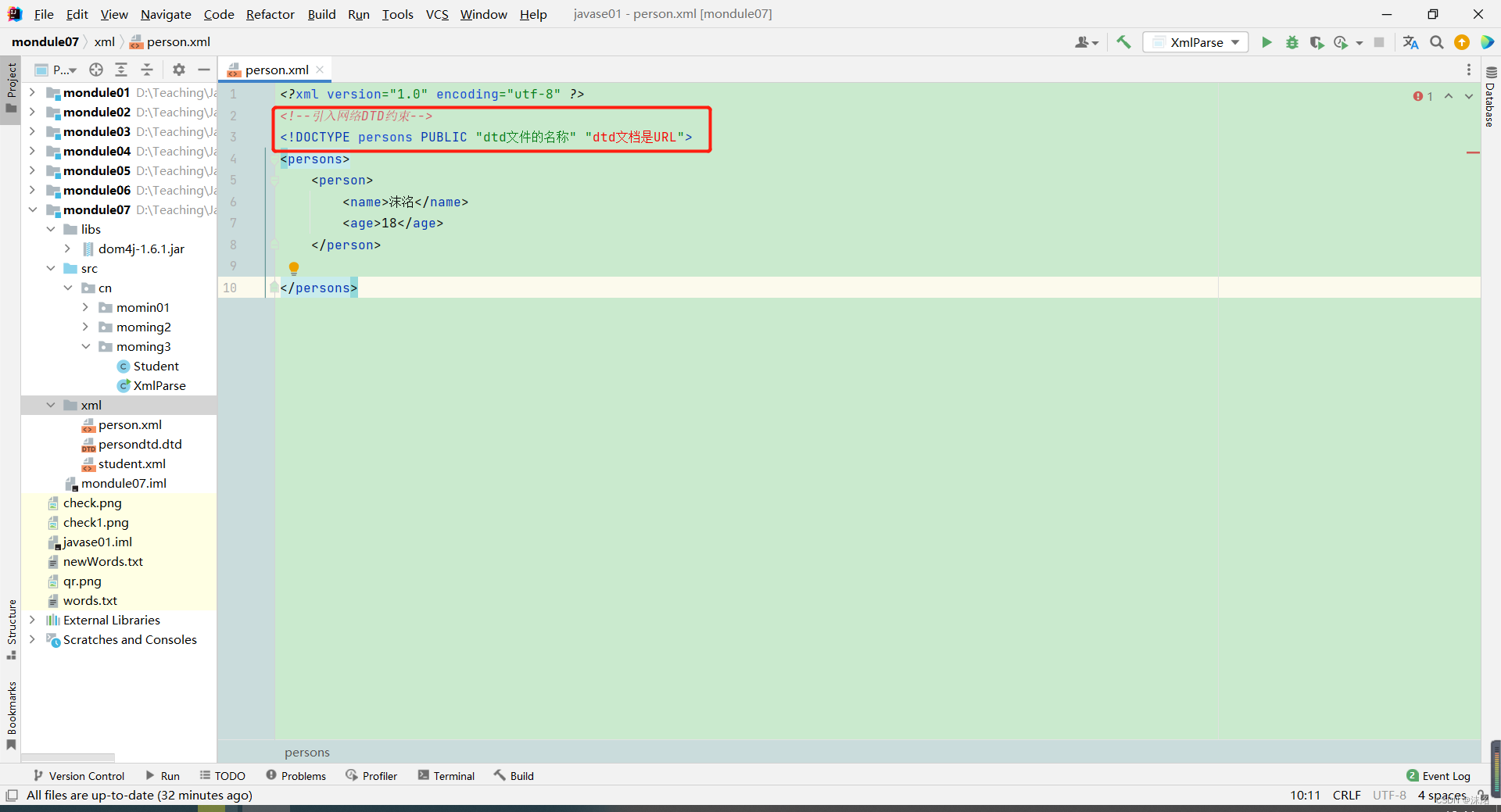The image size is (1501, 812).
Task: Open the Build menu
Action: click(x=321, y=14)
